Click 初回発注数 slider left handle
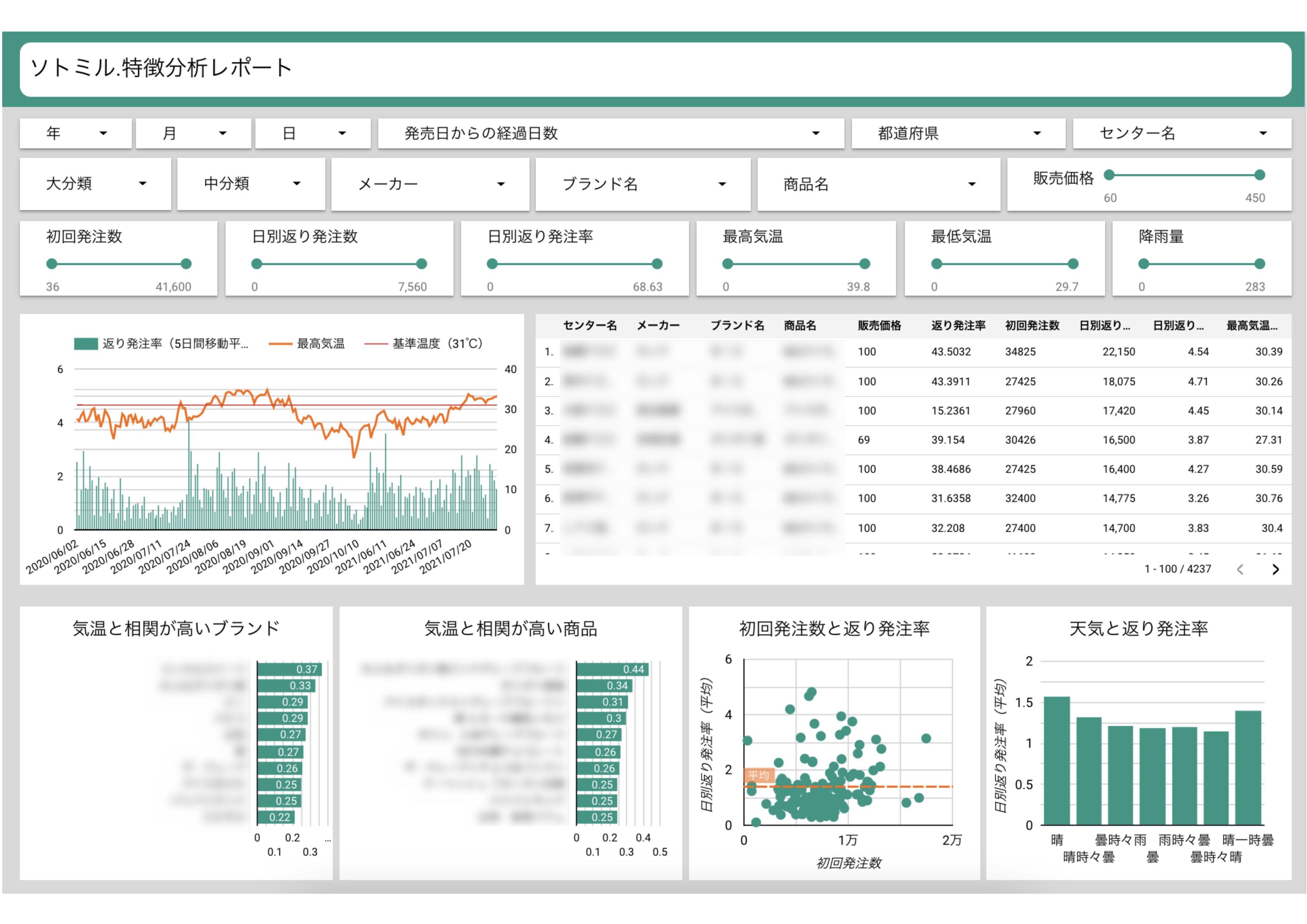The width and height of the screenshot is (1307, 924). point(52,264)
